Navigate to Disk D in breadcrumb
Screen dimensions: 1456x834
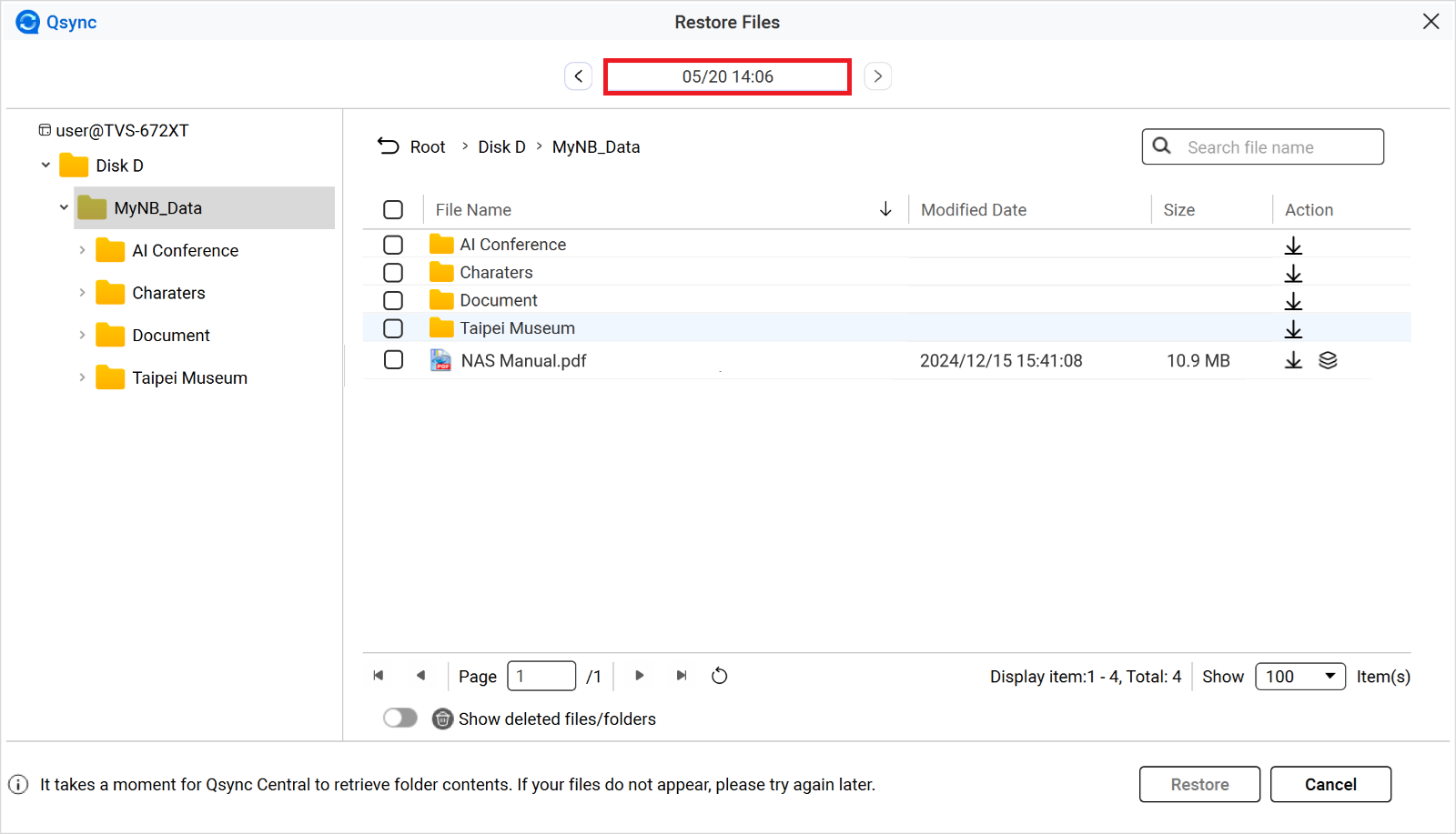(501, 147)
